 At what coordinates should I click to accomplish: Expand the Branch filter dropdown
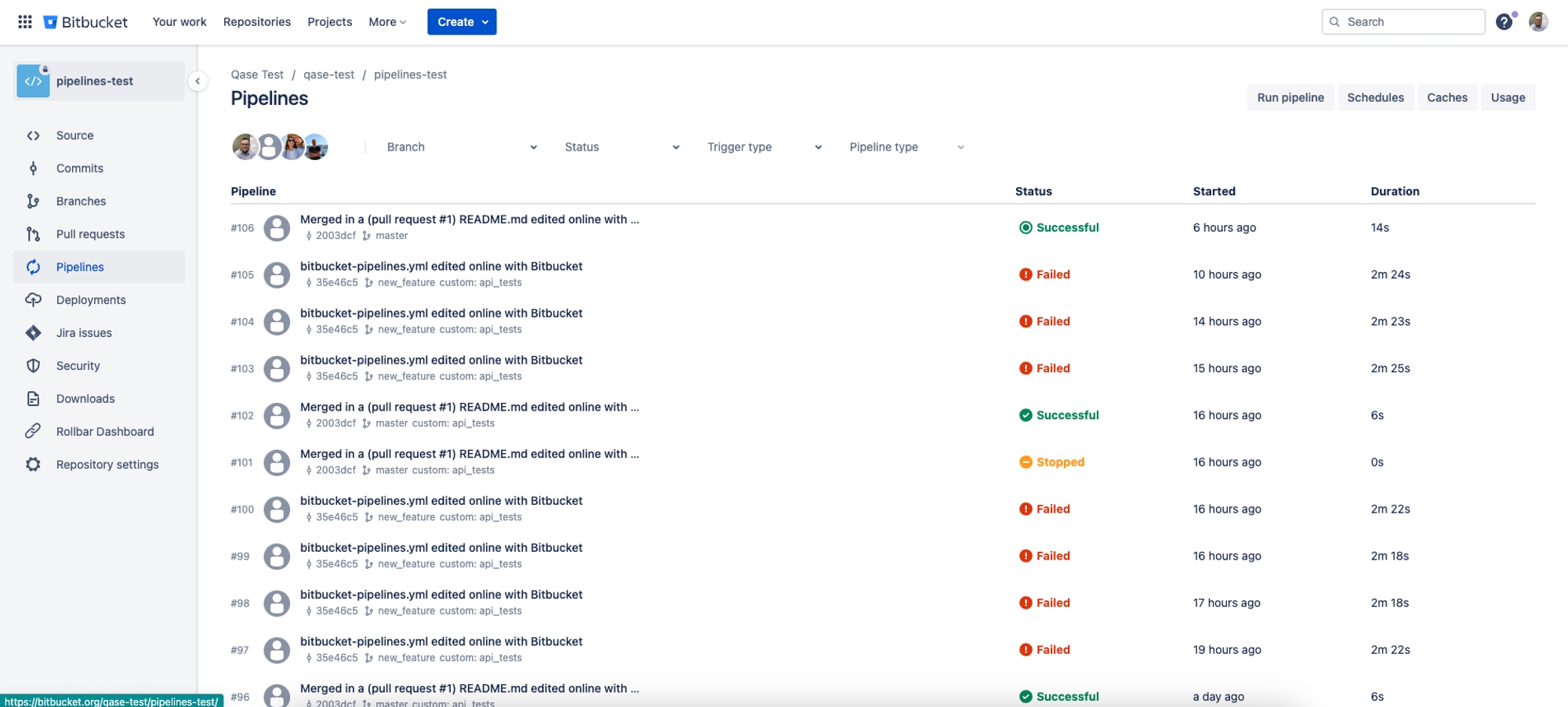click(x=461, y=147)
